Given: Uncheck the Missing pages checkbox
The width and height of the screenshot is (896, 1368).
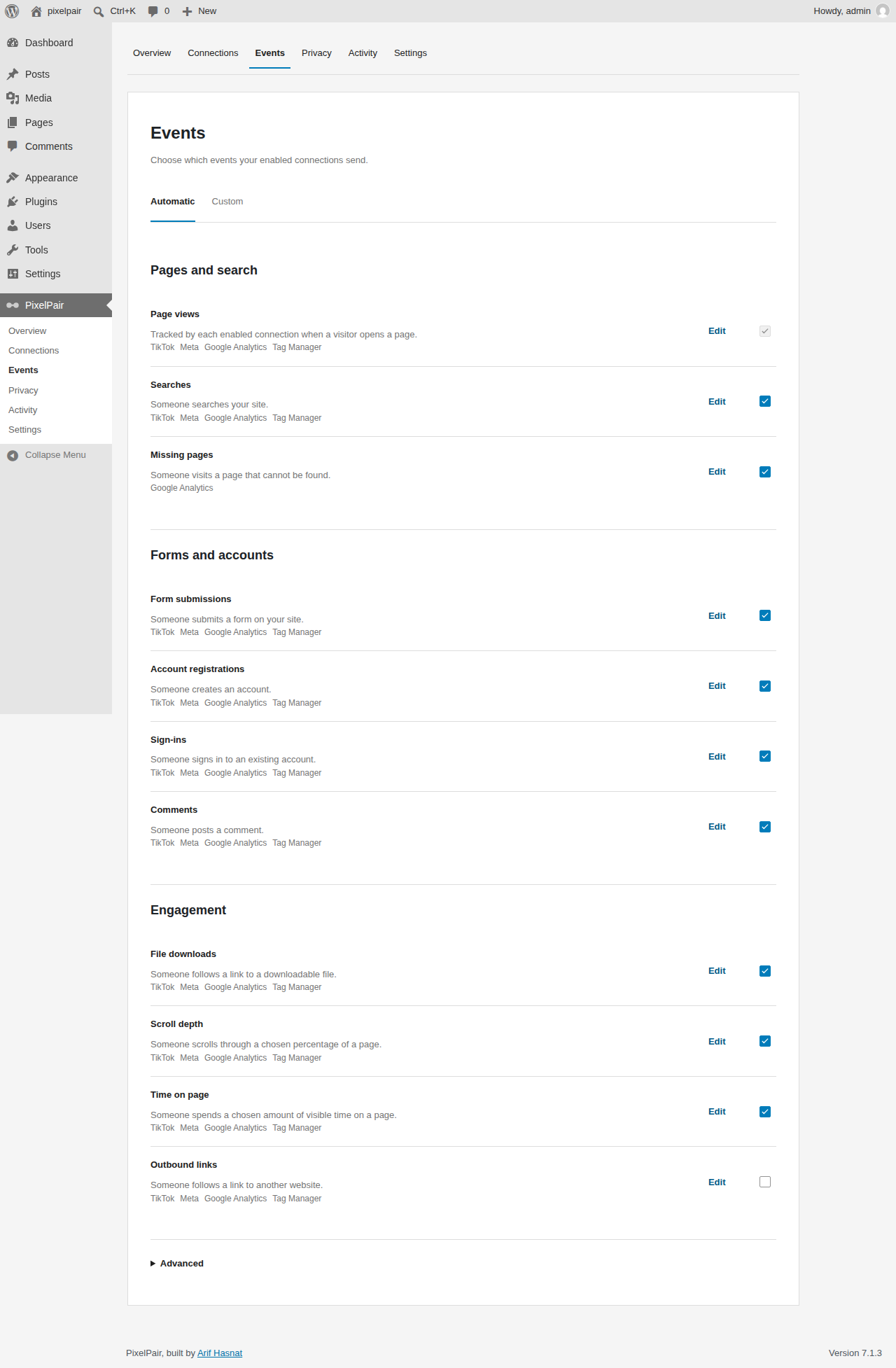Looking at the screenshot, I should click(765, 472).
